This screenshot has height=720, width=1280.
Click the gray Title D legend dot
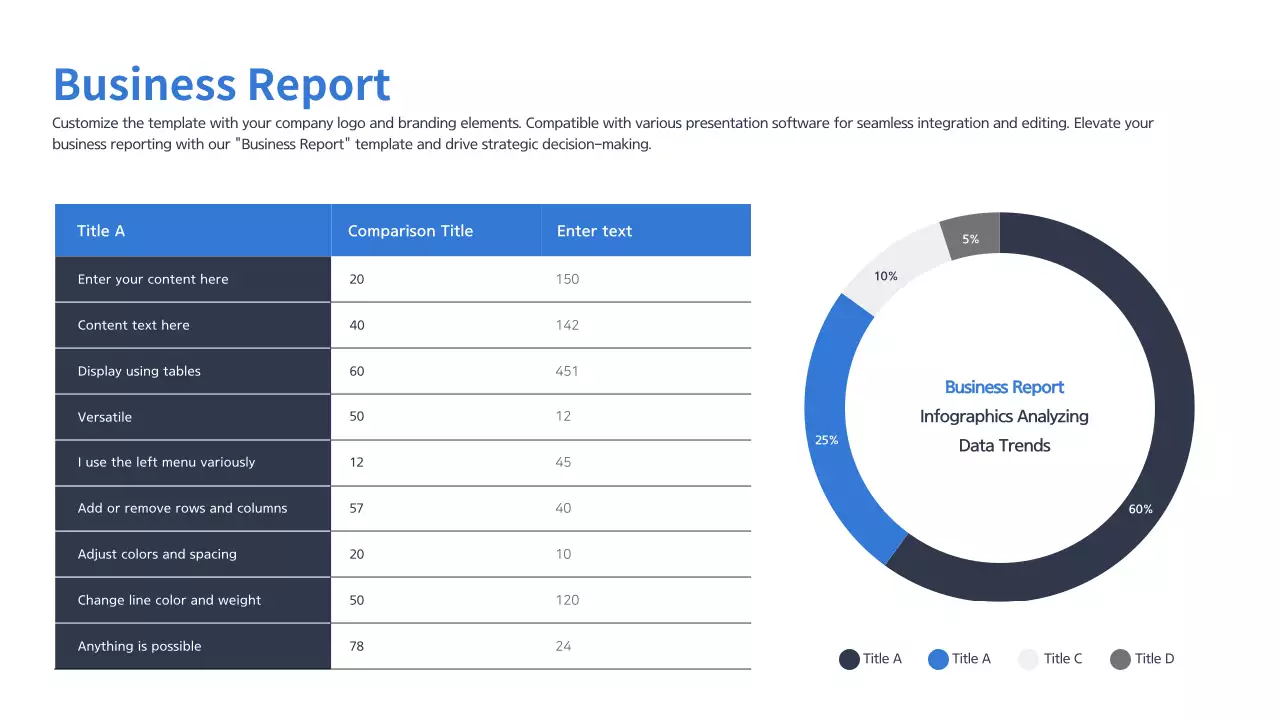pos(1119,659)
